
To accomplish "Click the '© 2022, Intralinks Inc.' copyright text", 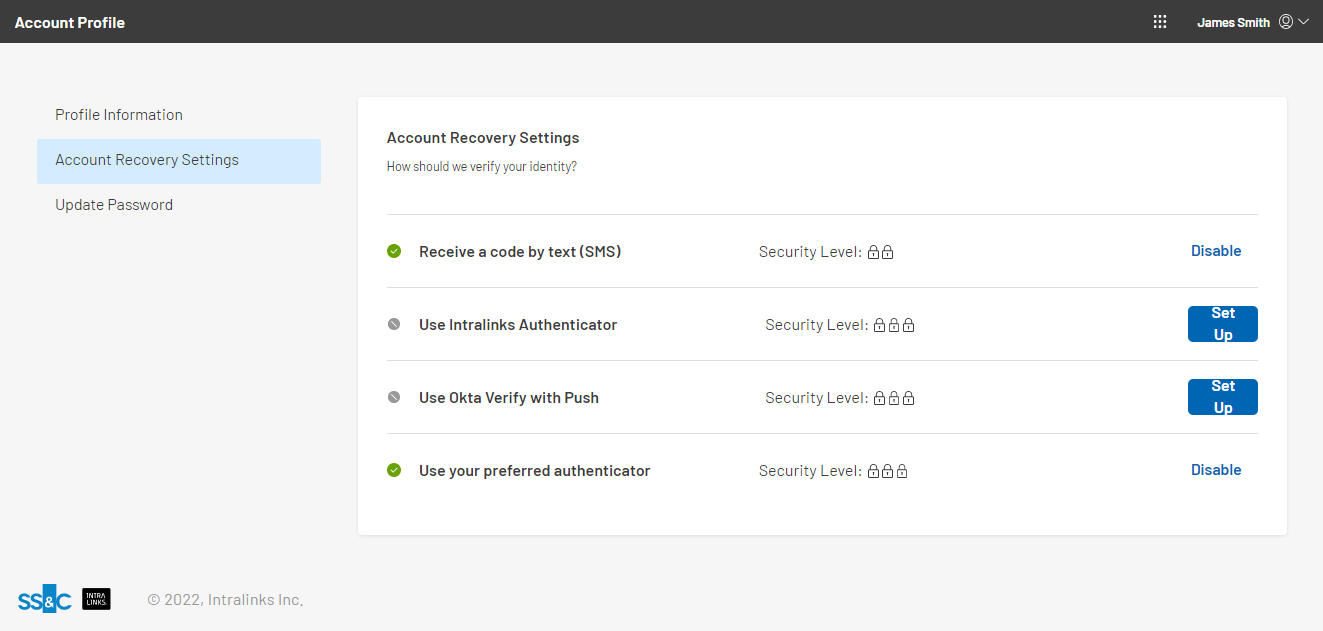I will pyautogui.click(x=225, y=600).
